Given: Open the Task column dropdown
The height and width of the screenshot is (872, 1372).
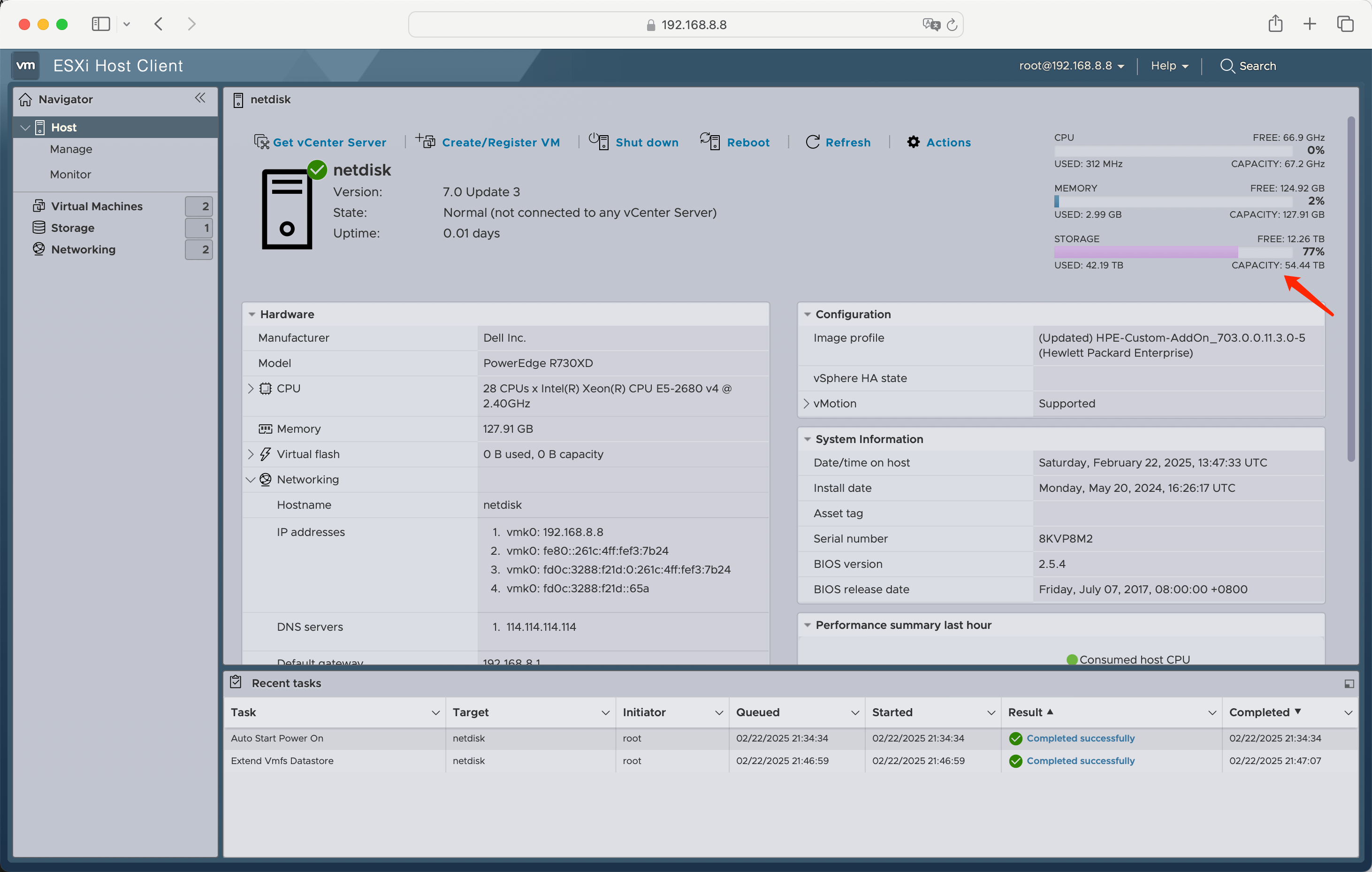Looking at the screenshot, I should (436, 713).
